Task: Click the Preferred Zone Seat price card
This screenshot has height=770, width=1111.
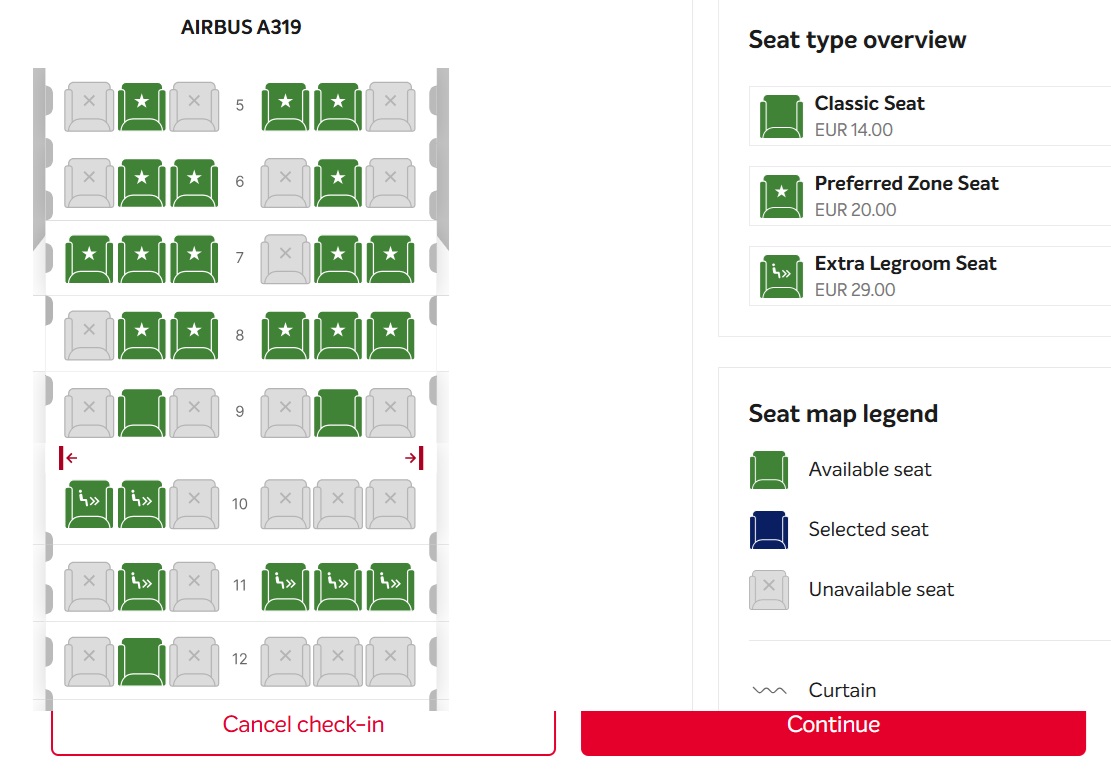Action: click(x=930, y=196)
